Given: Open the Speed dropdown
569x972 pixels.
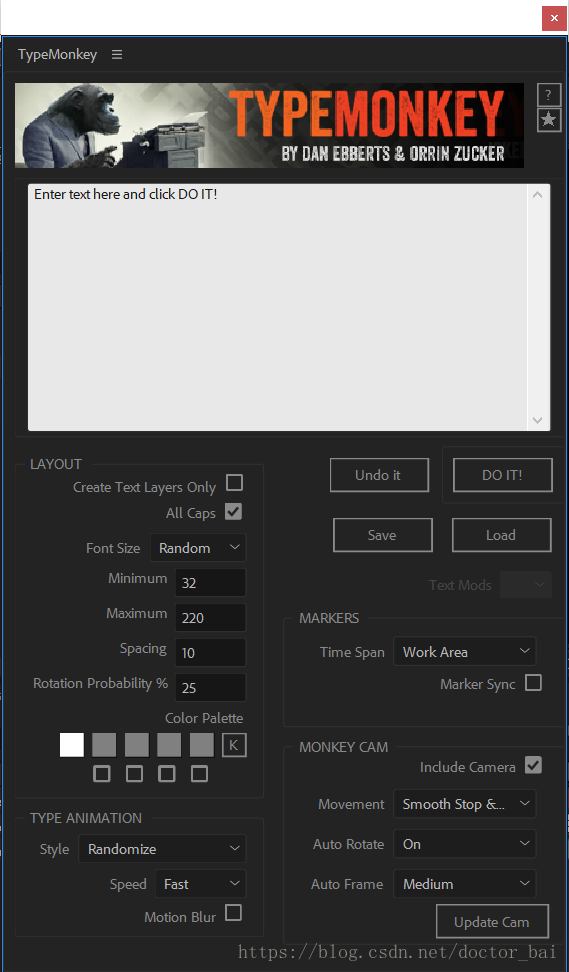Looking at the screenshot, I should click(200, 884).
